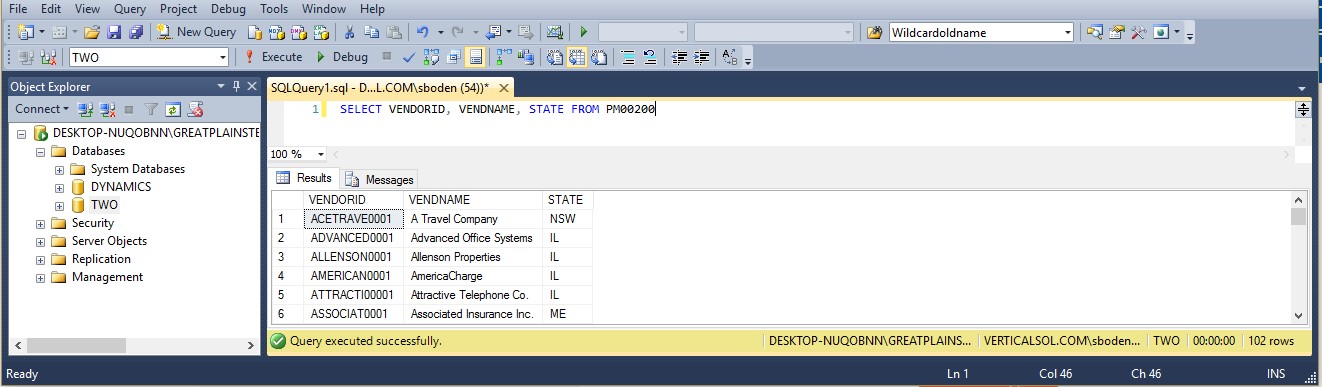Select the Replication tree item
The width and height of the screenshot is (1322, 387).
coord(101,259)
